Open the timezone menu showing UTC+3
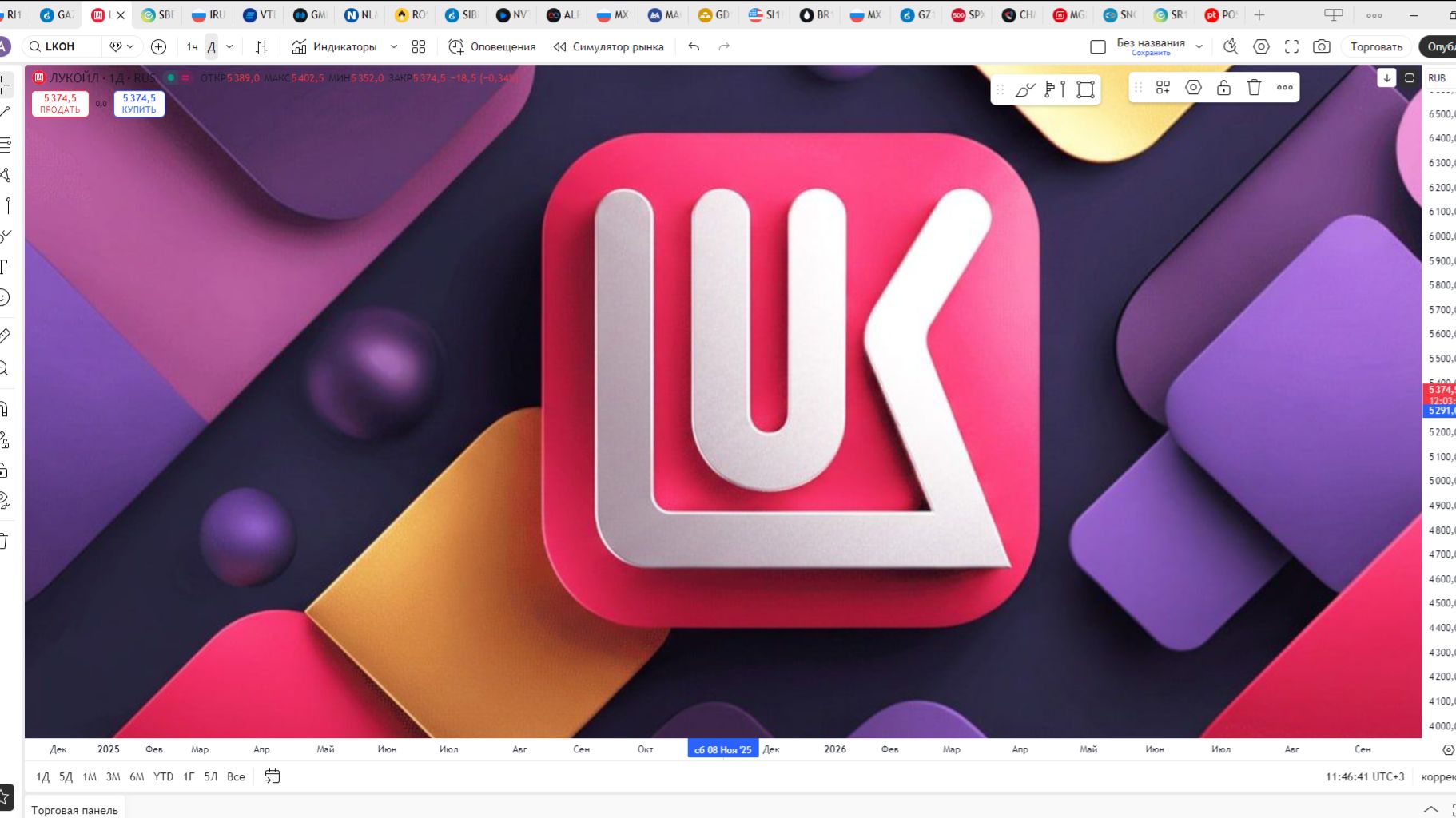This screenshot has height=818, width=1456. [x=1364, y=776]
